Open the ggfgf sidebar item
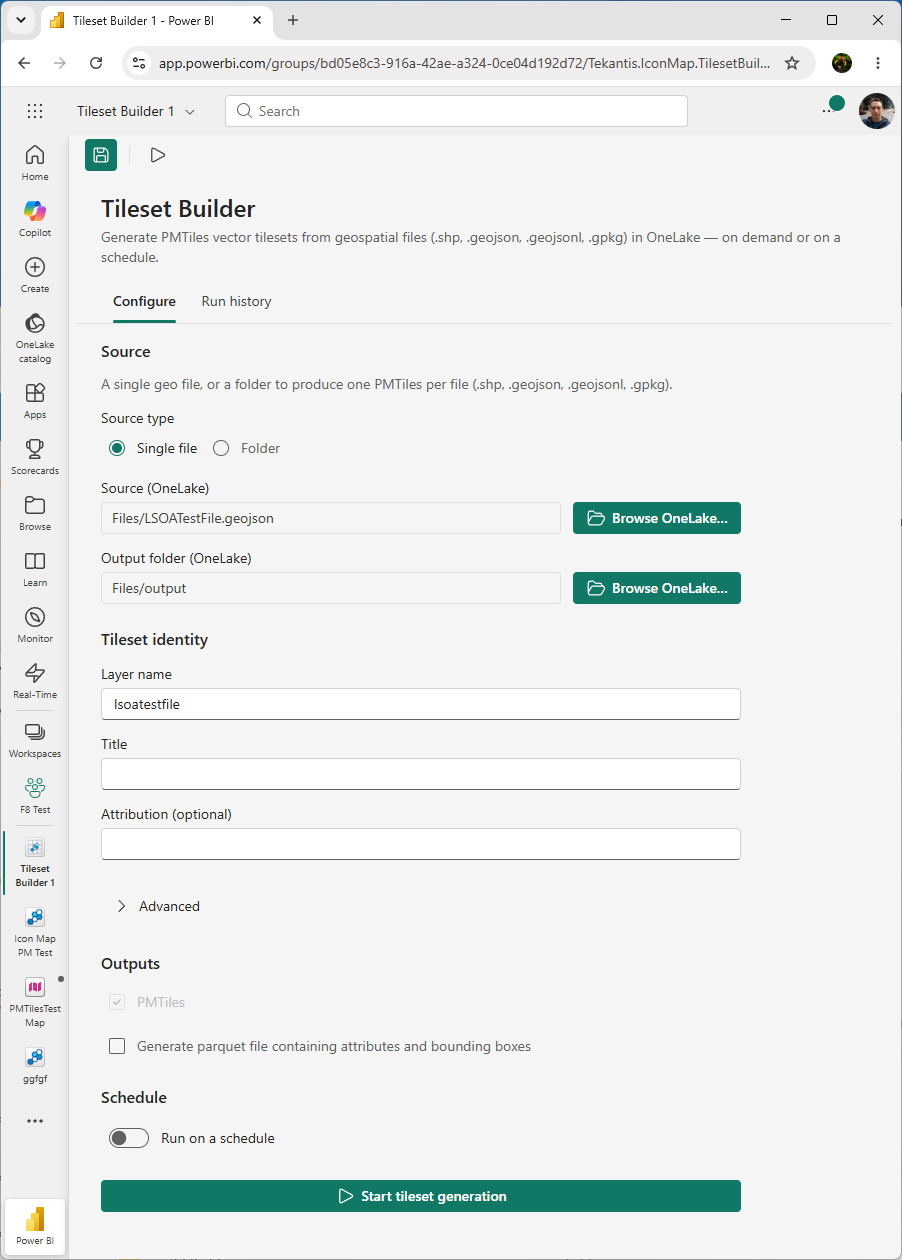This screenshot has height=1260, width=902. (35, 1065)
